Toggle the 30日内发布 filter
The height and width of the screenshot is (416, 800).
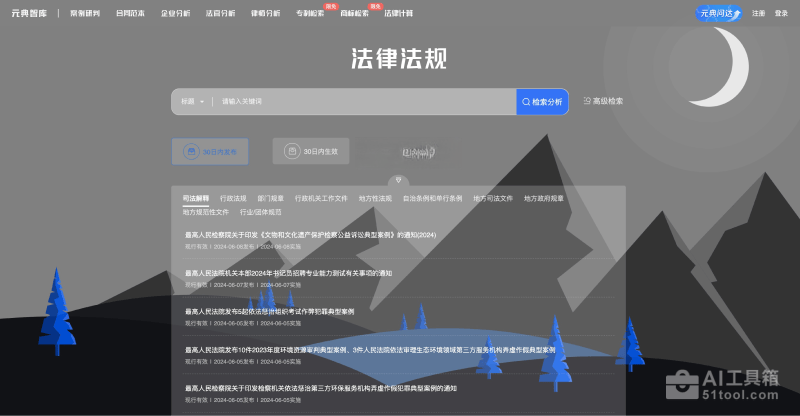(x=210, y=152)
